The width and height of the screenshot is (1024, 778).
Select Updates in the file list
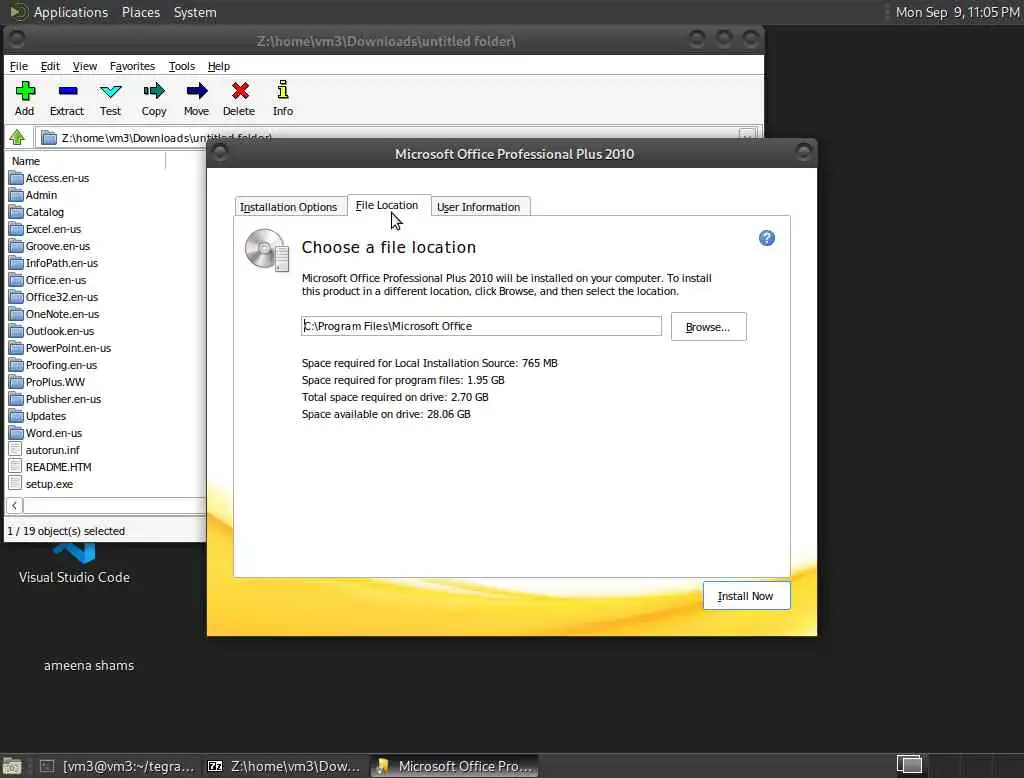click(x=45, y=415)
